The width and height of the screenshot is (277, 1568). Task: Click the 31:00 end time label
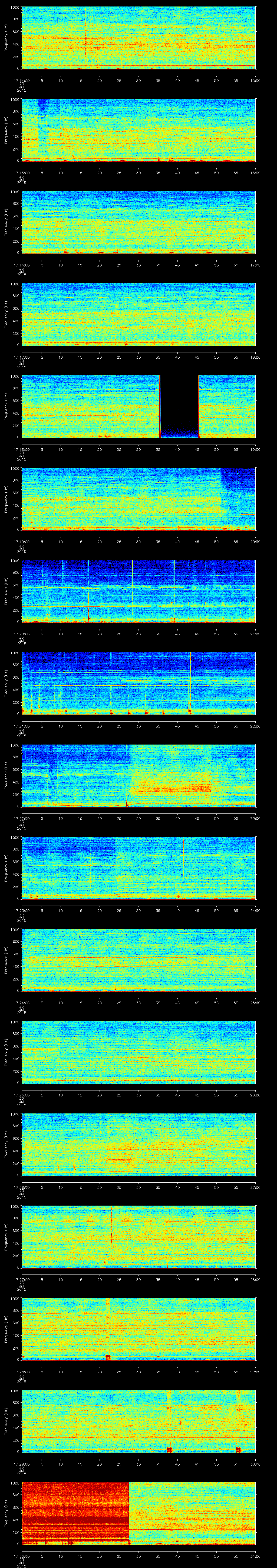coord(255,1556)
